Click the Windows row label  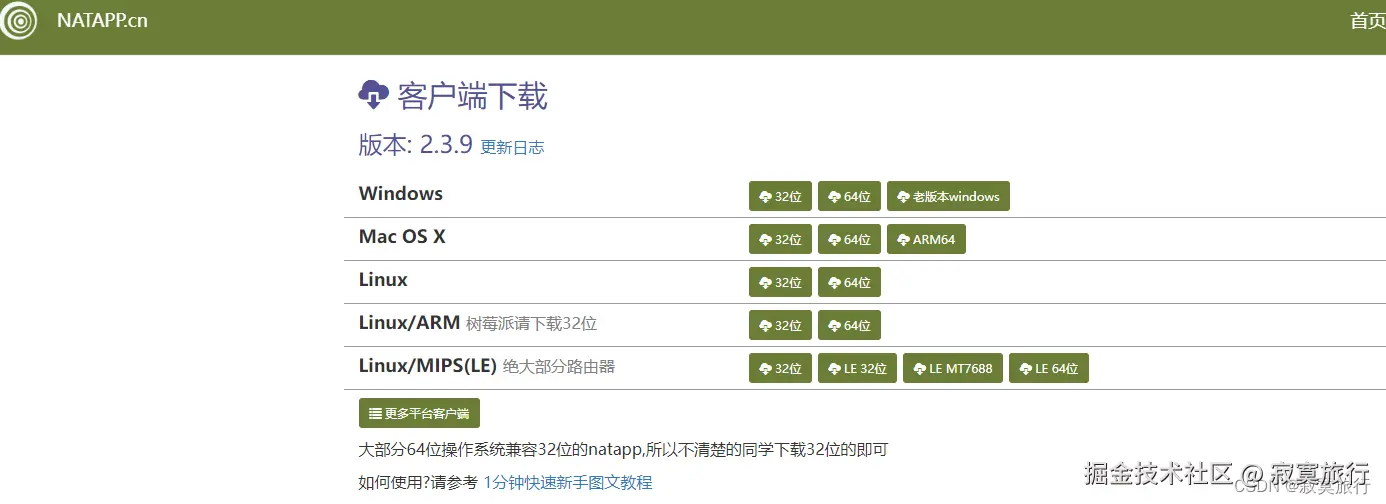coord(401,193)
